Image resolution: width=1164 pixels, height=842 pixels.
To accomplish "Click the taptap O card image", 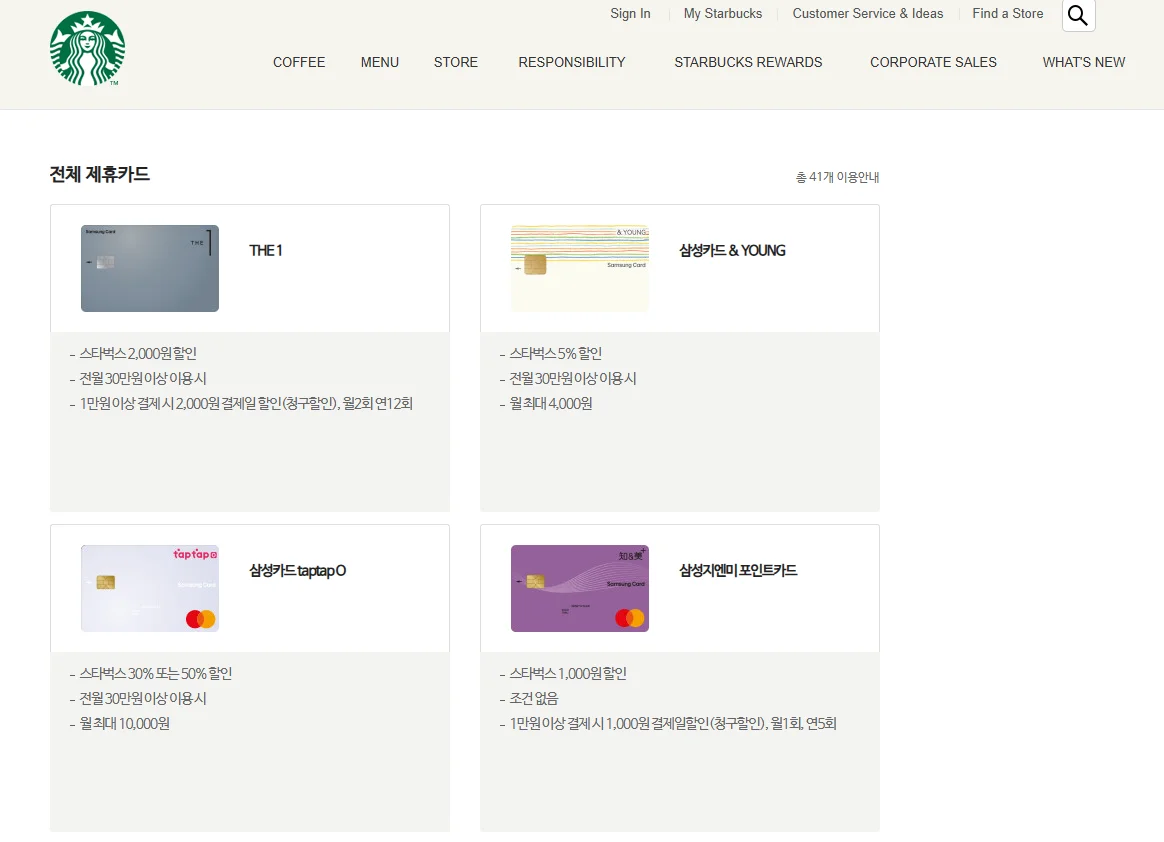I will pos(150,588).
